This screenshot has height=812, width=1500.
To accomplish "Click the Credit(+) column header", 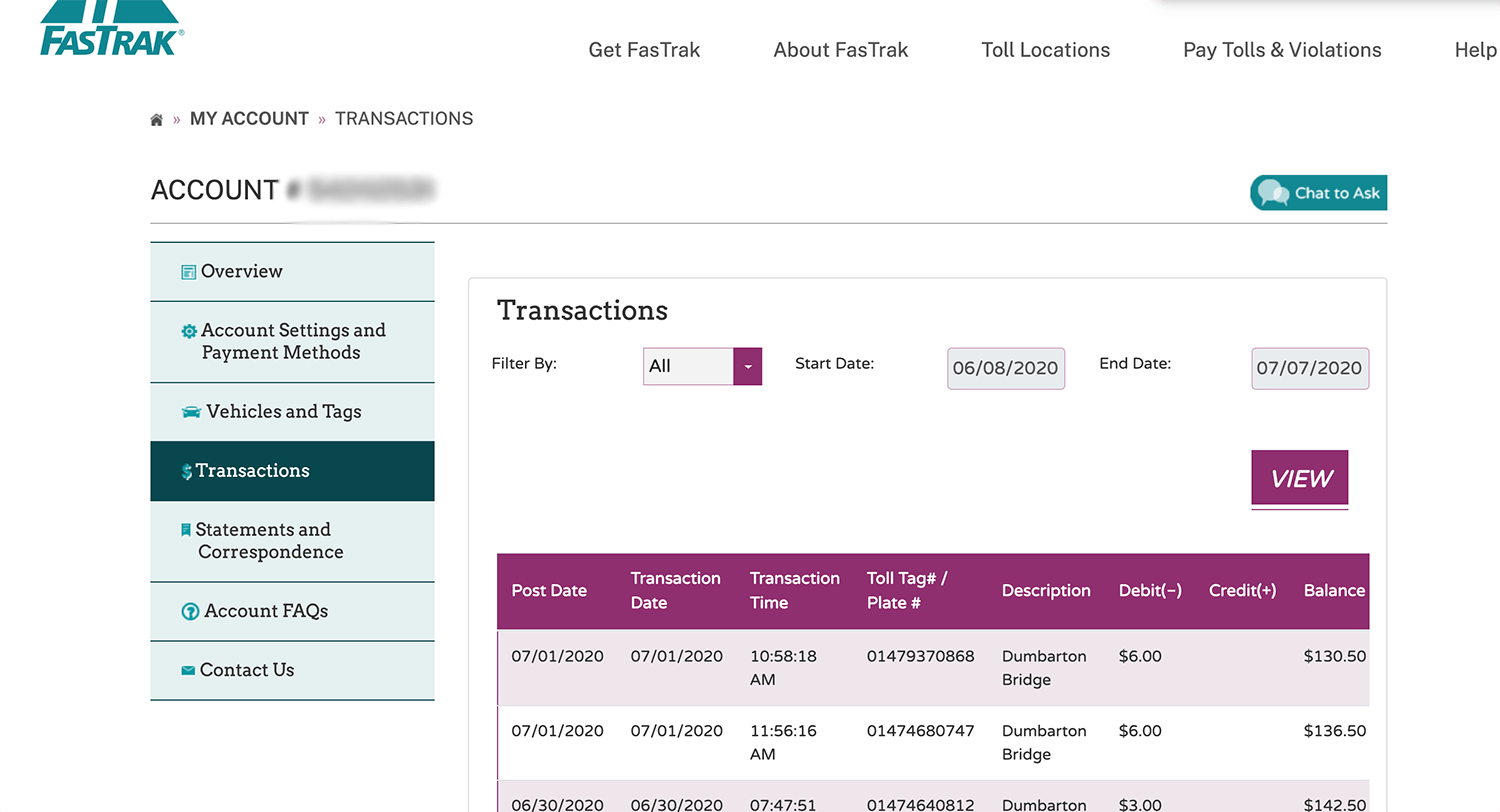I will coord(1242,591).
